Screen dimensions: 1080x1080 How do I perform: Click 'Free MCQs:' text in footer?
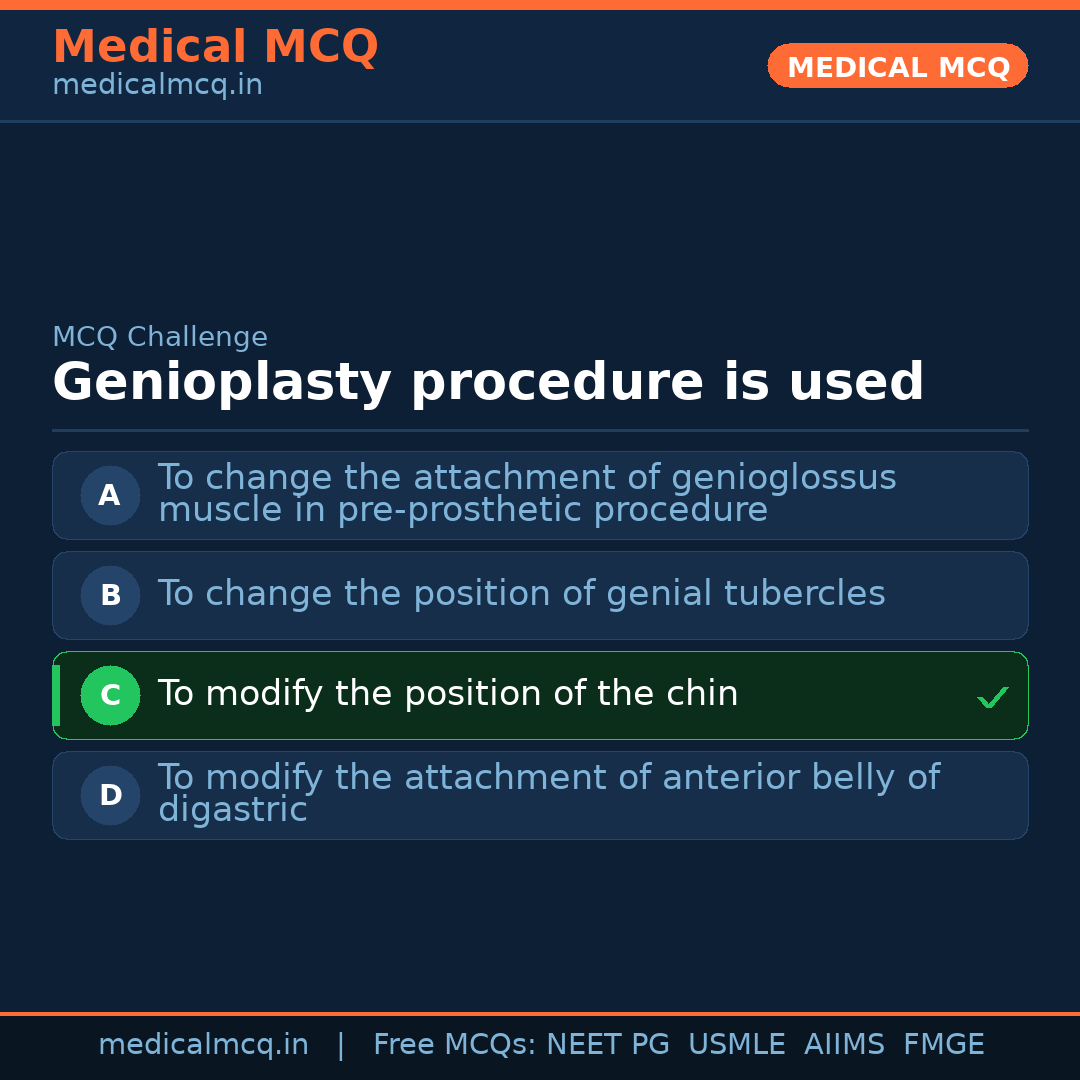[x=454, y=1045]
